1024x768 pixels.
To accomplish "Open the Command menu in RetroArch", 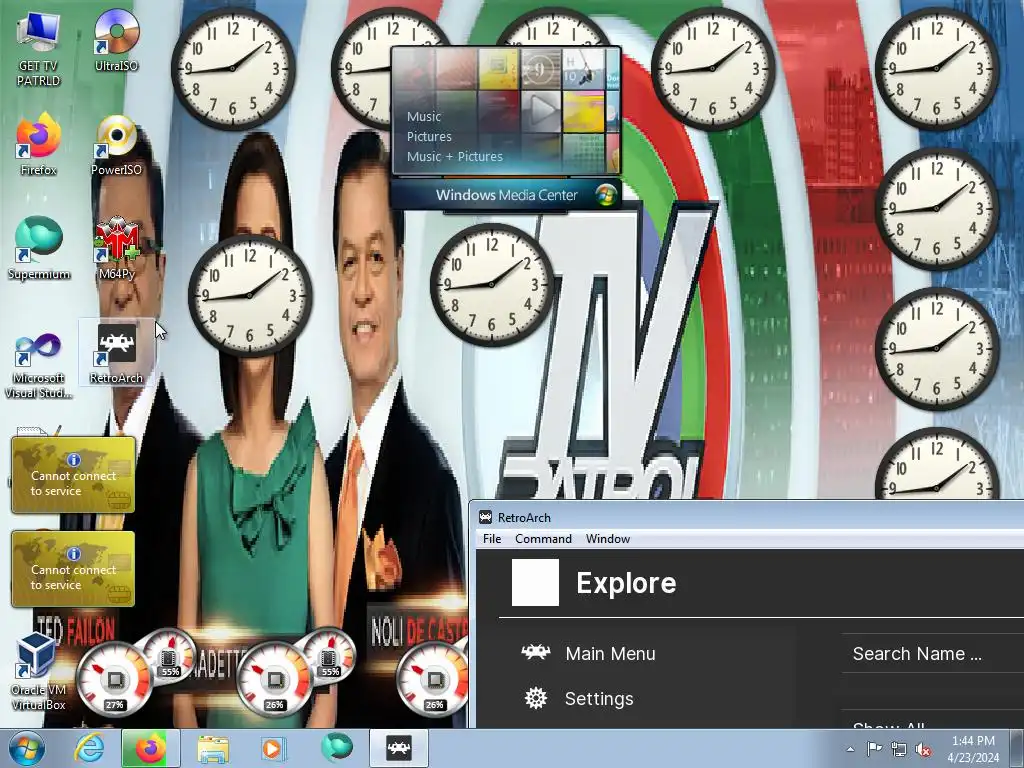I will point(543,539).
